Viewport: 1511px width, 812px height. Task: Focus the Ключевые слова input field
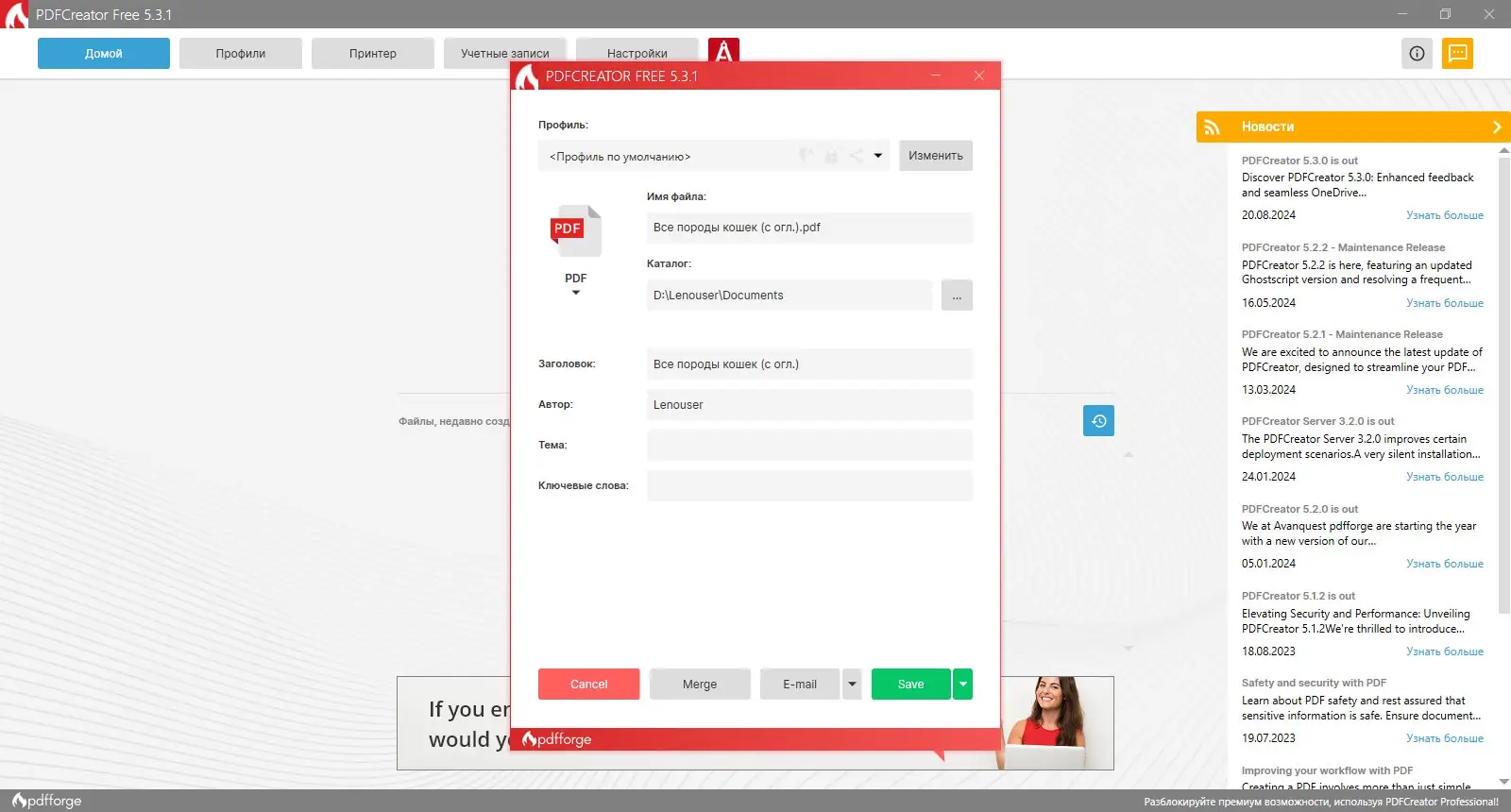809,486
